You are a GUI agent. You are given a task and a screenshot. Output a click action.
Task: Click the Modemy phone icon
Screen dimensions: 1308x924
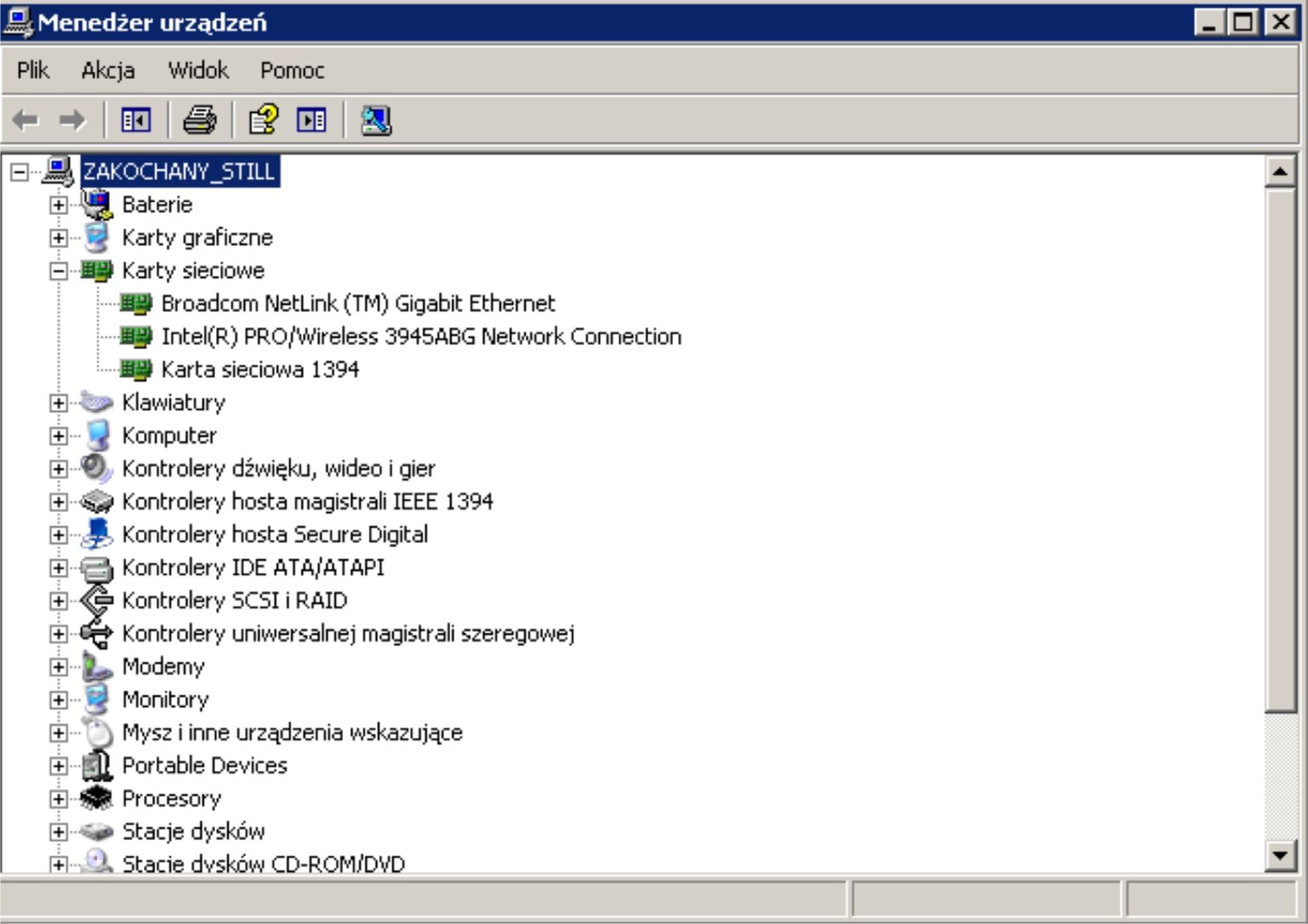click(97, 666)
